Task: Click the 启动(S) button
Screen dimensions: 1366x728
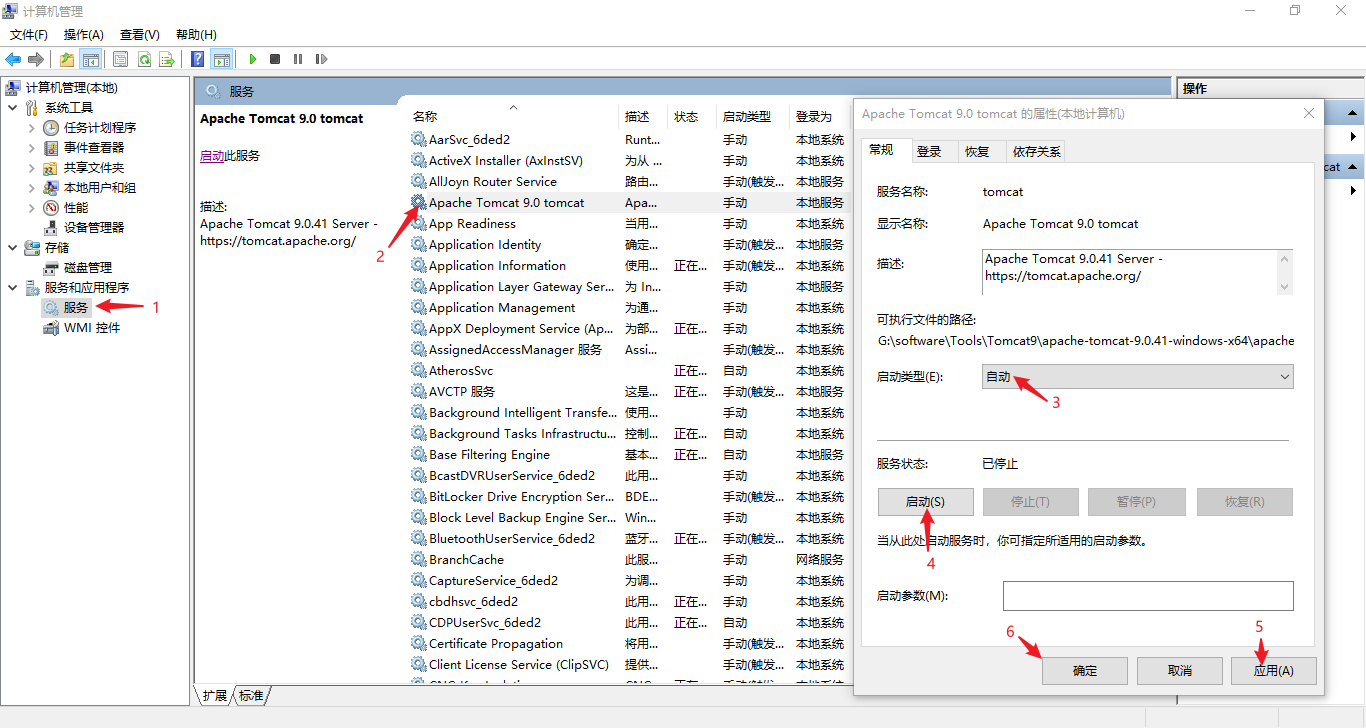Action: point(925,502)
